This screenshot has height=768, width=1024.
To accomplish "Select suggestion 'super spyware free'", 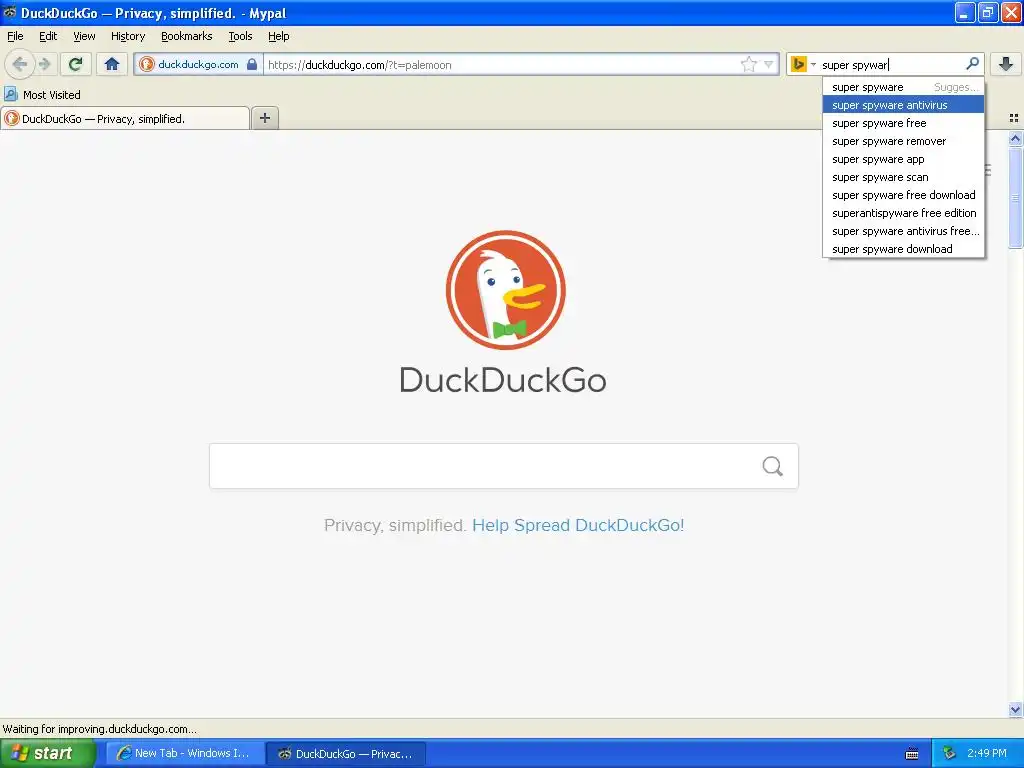I will tap(903, 123).
